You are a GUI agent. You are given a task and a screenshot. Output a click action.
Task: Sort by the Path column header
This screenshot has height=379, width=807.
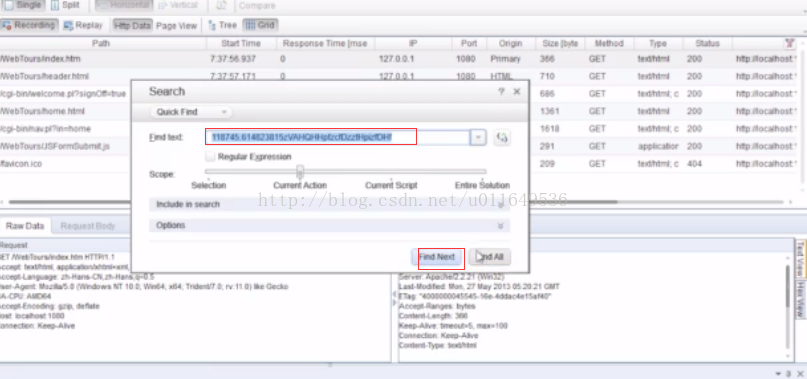click(x=101, y=43)
